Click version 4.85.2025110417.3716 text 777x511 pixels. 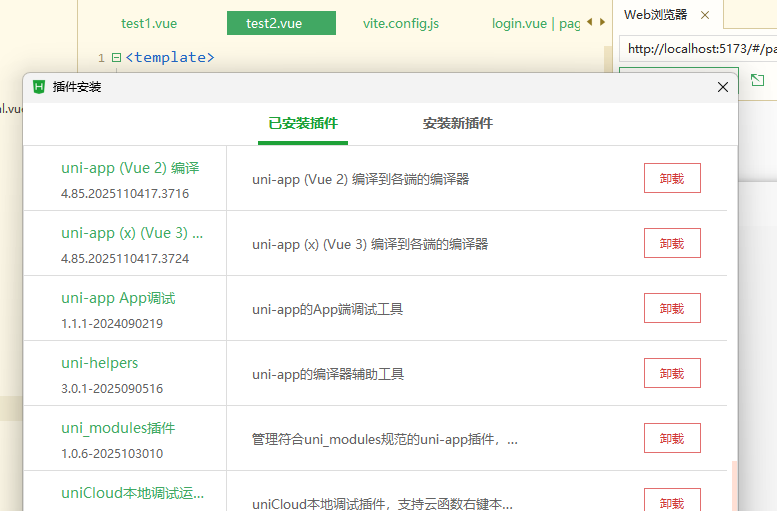[x=125, y=193]
